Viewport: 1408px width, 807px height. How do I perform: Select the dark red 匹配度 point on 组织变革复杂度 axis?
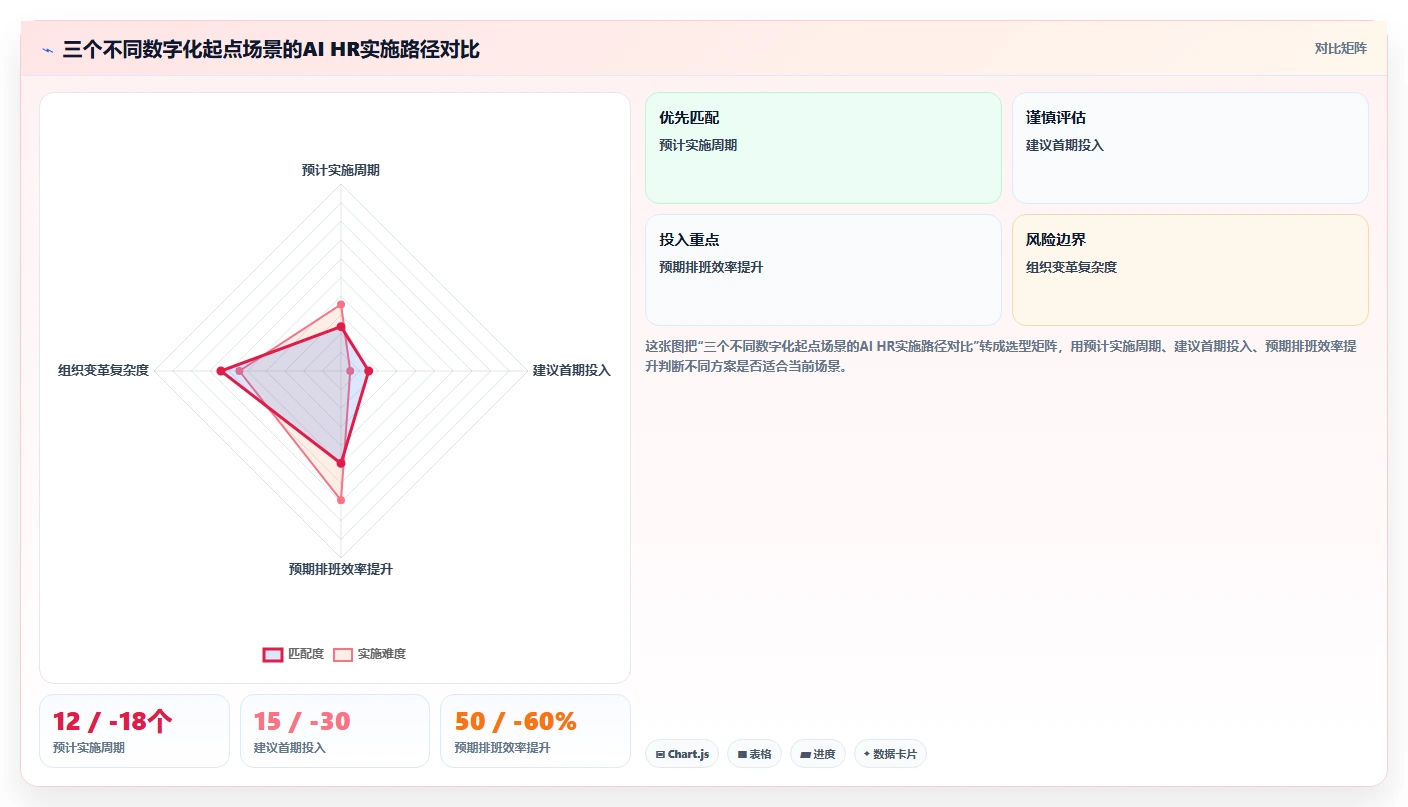(221, 371)
